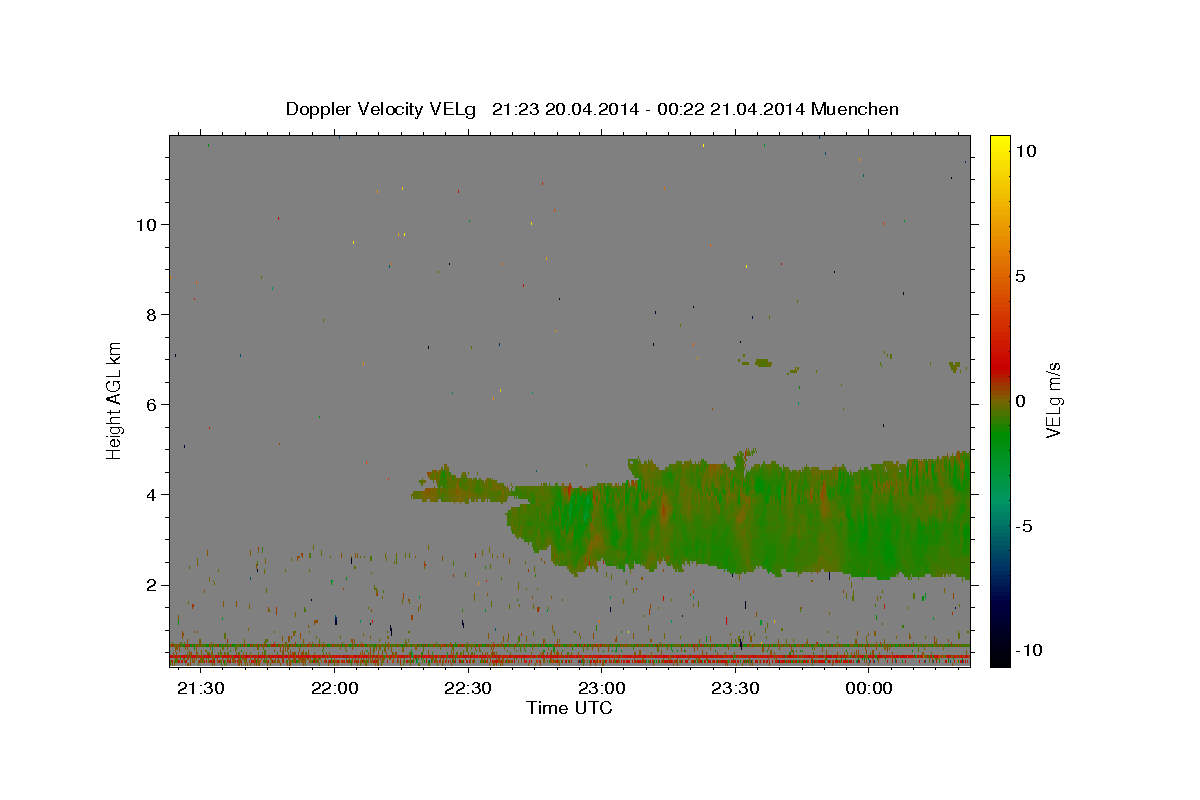
Task: Click the 00:00 time tick label
Action: (869, 689)
